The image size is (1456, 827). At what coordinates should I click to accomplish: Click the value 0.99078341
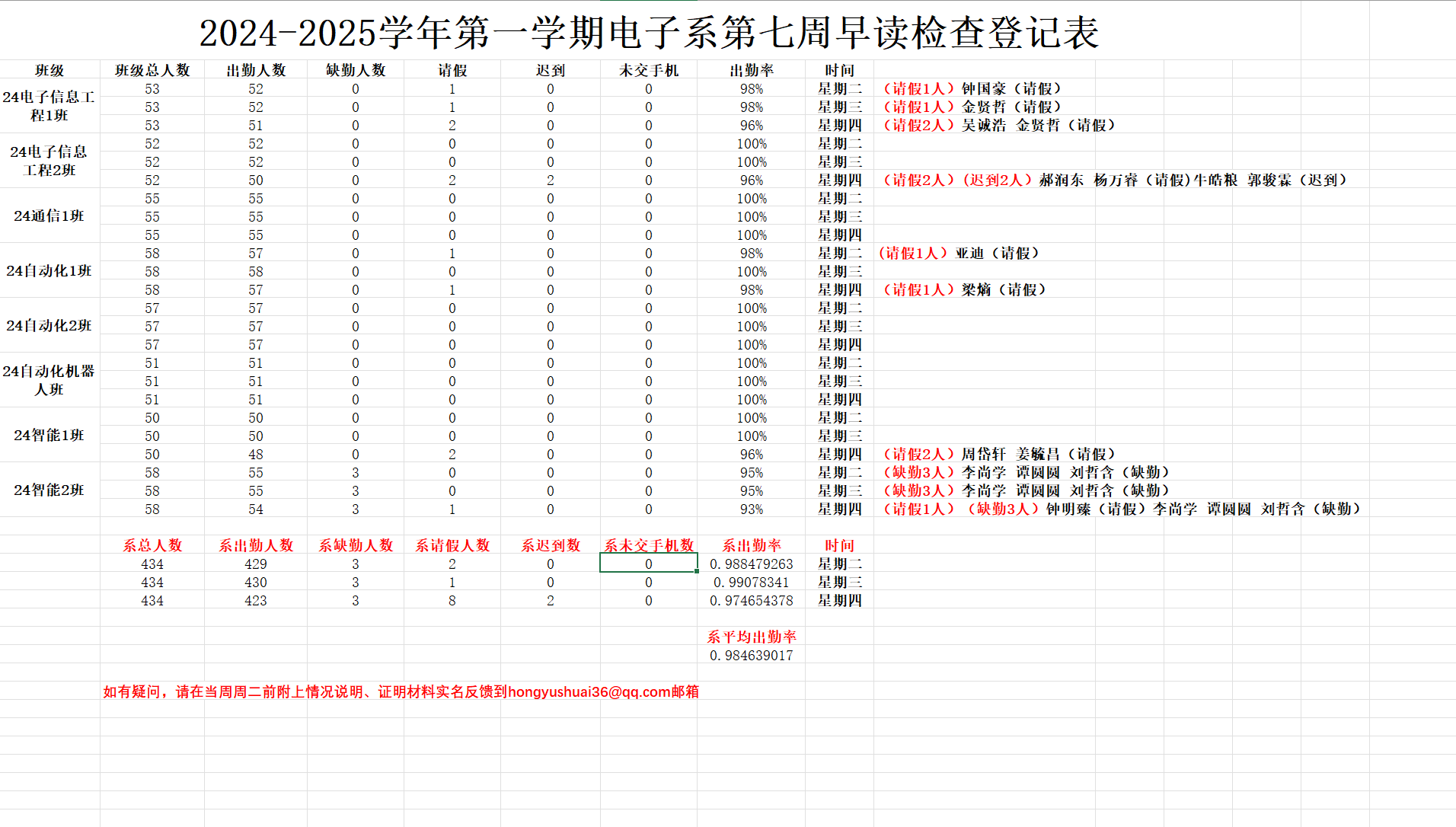click(752, 583)
